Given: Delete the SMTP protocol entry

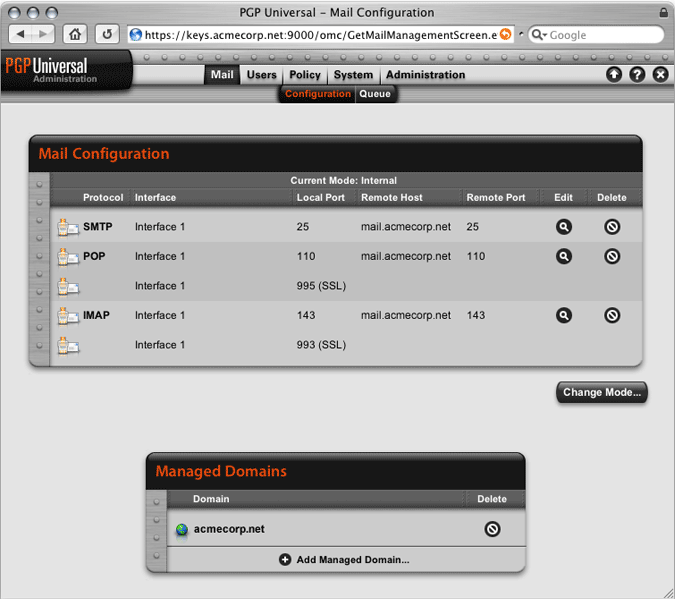Looking at the screenshot, I should pos(612,227).
